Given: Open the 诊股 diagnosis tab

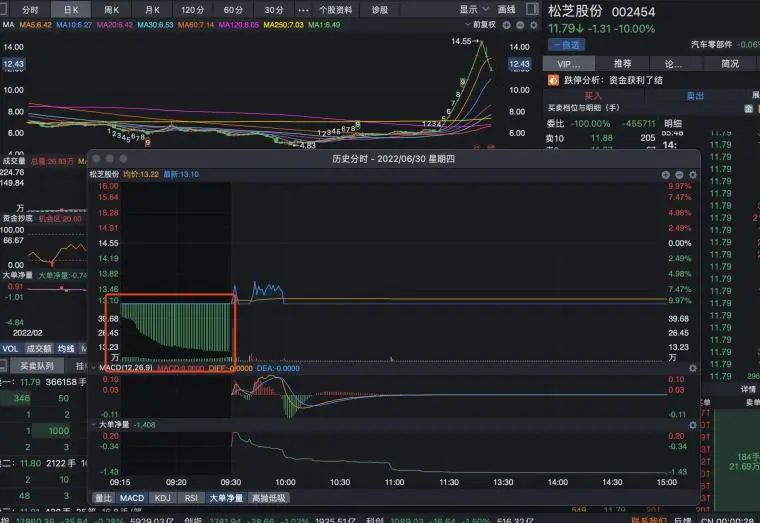Looking at the screenshot, I should 380,9.
